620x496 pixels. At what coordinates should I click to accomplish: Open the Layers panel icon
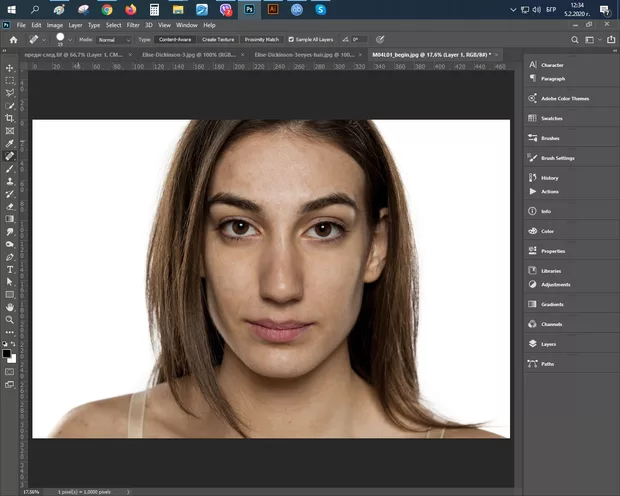[x=532, y=343]
